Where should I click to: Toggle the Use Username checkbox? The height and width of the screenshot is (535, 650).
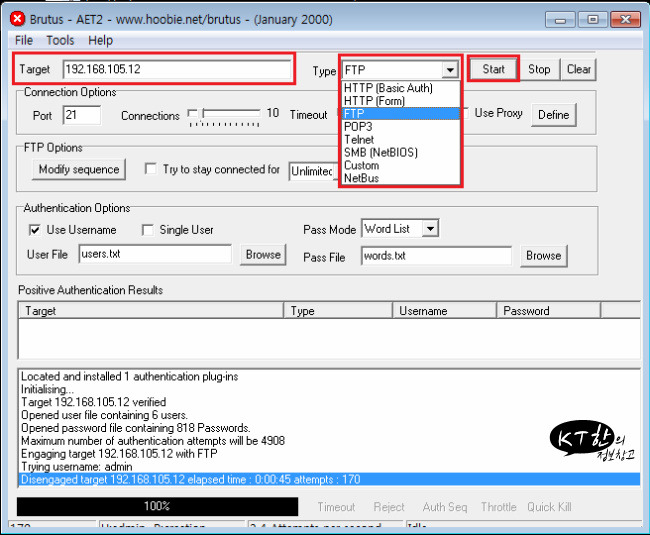click(x=35, y=230)
